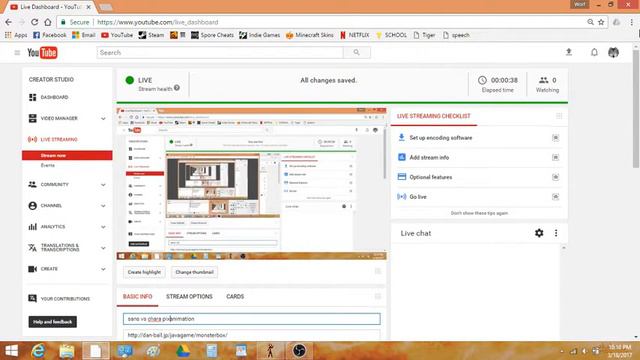Open OBS Studio taskbar icon

click(x=299, y=351)
